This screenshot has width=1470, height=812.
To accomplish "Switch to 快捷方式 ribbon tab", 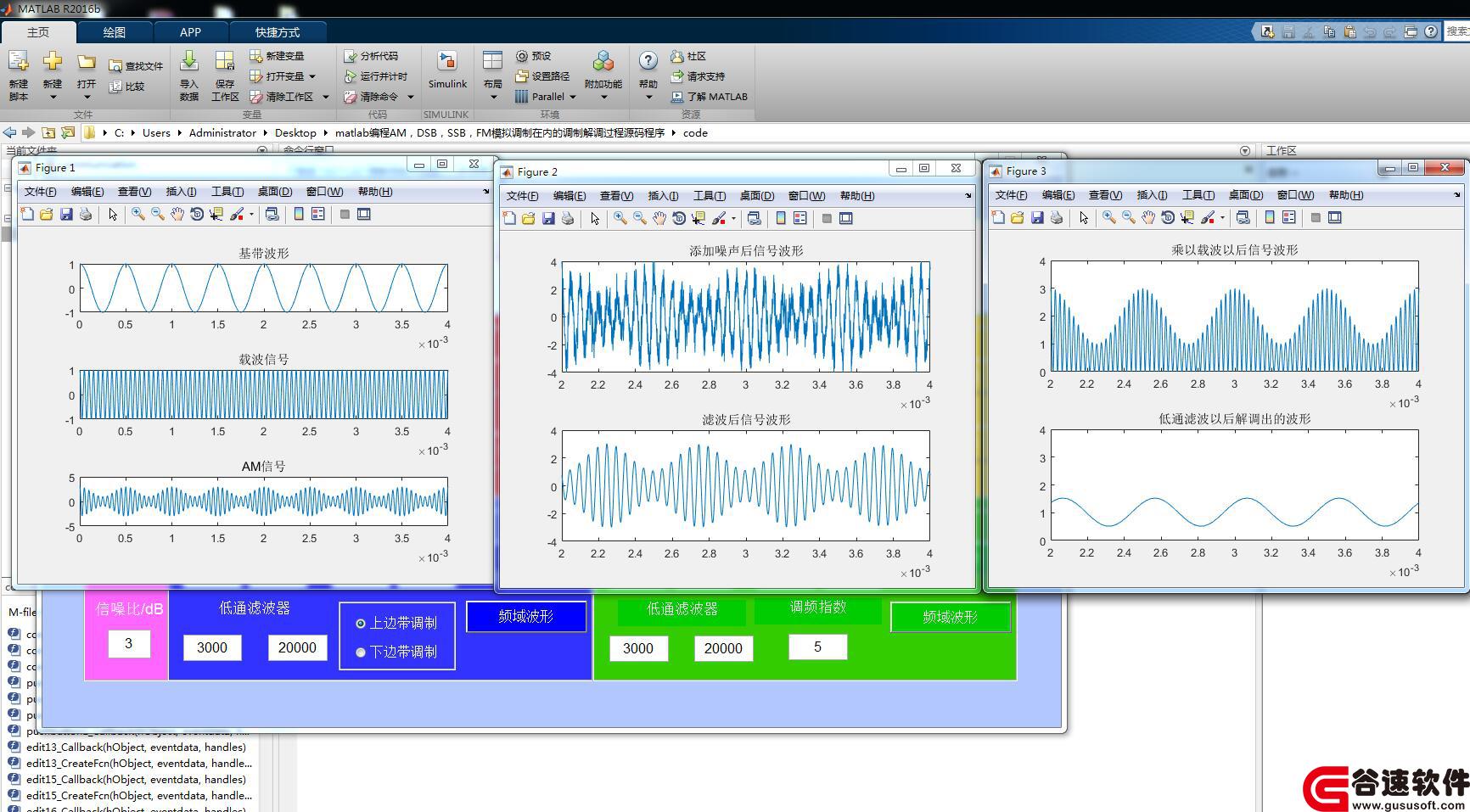I will click(278, 32).
